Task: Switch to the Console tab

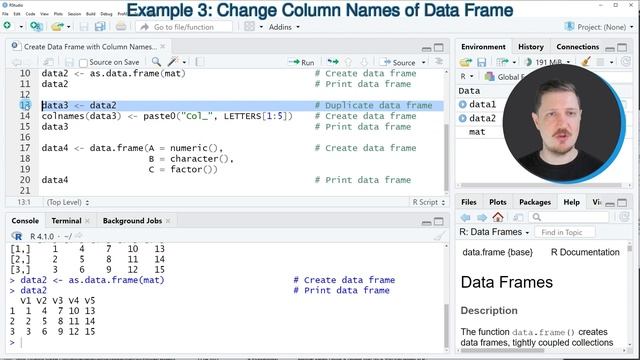Action: 25,221
